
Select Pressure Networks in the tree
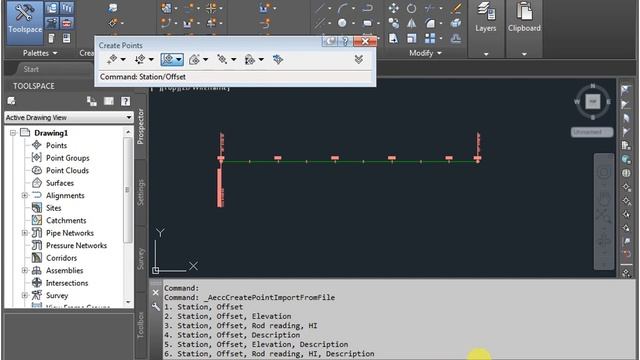pos(76,245)
